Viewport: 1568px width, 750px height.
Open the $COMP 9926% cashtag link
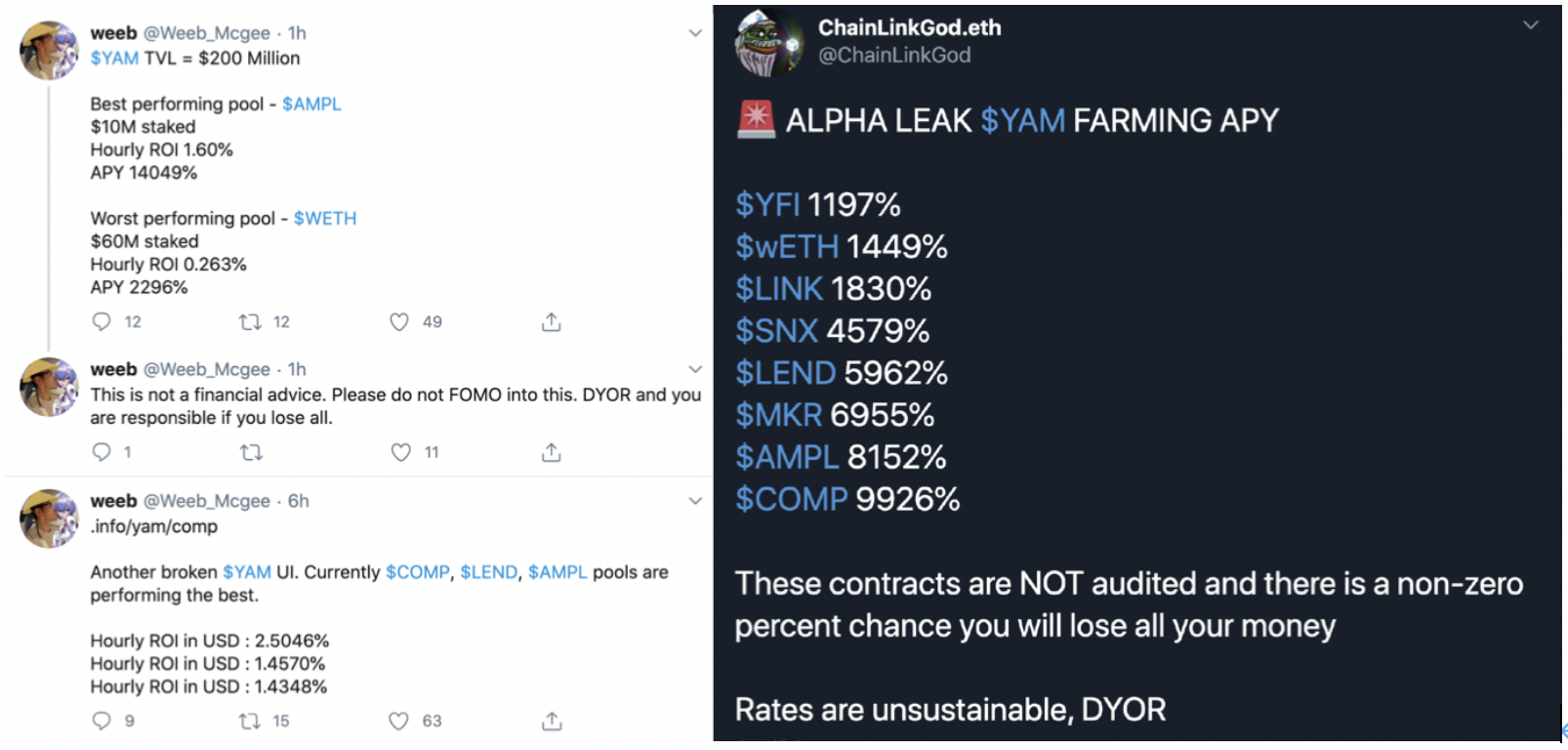click(x=791, y=499)
